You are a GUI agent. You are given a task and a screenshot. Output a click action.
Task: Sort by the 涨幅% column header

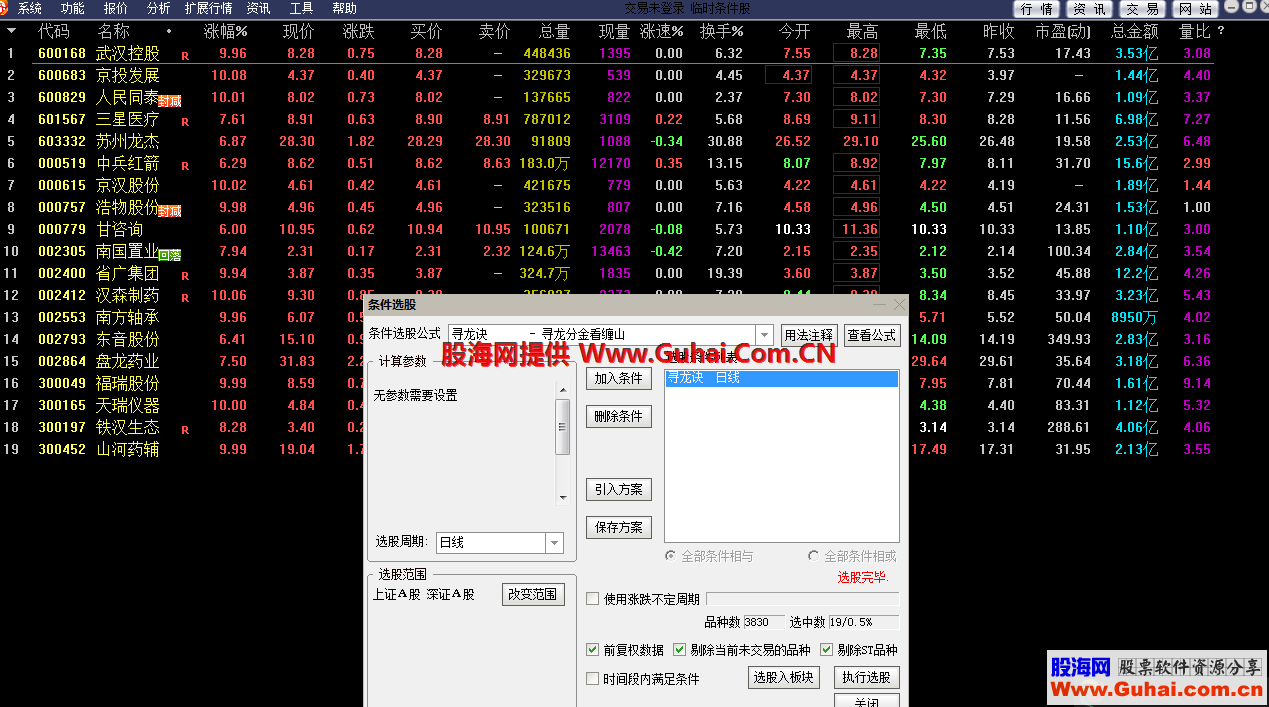225,32
